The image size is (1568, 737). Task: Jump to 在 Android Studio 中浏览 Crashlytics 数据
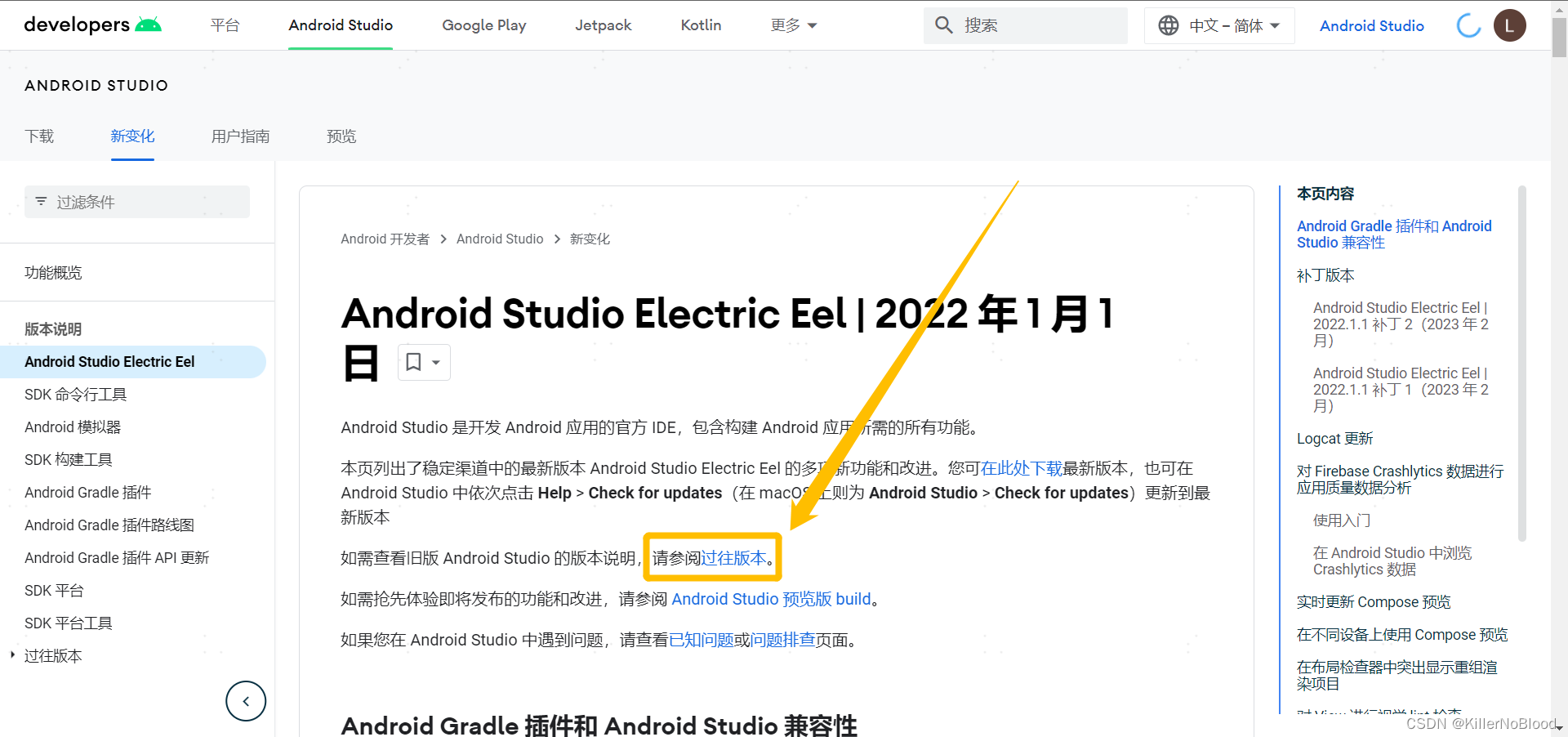(x=1392, y=561)
